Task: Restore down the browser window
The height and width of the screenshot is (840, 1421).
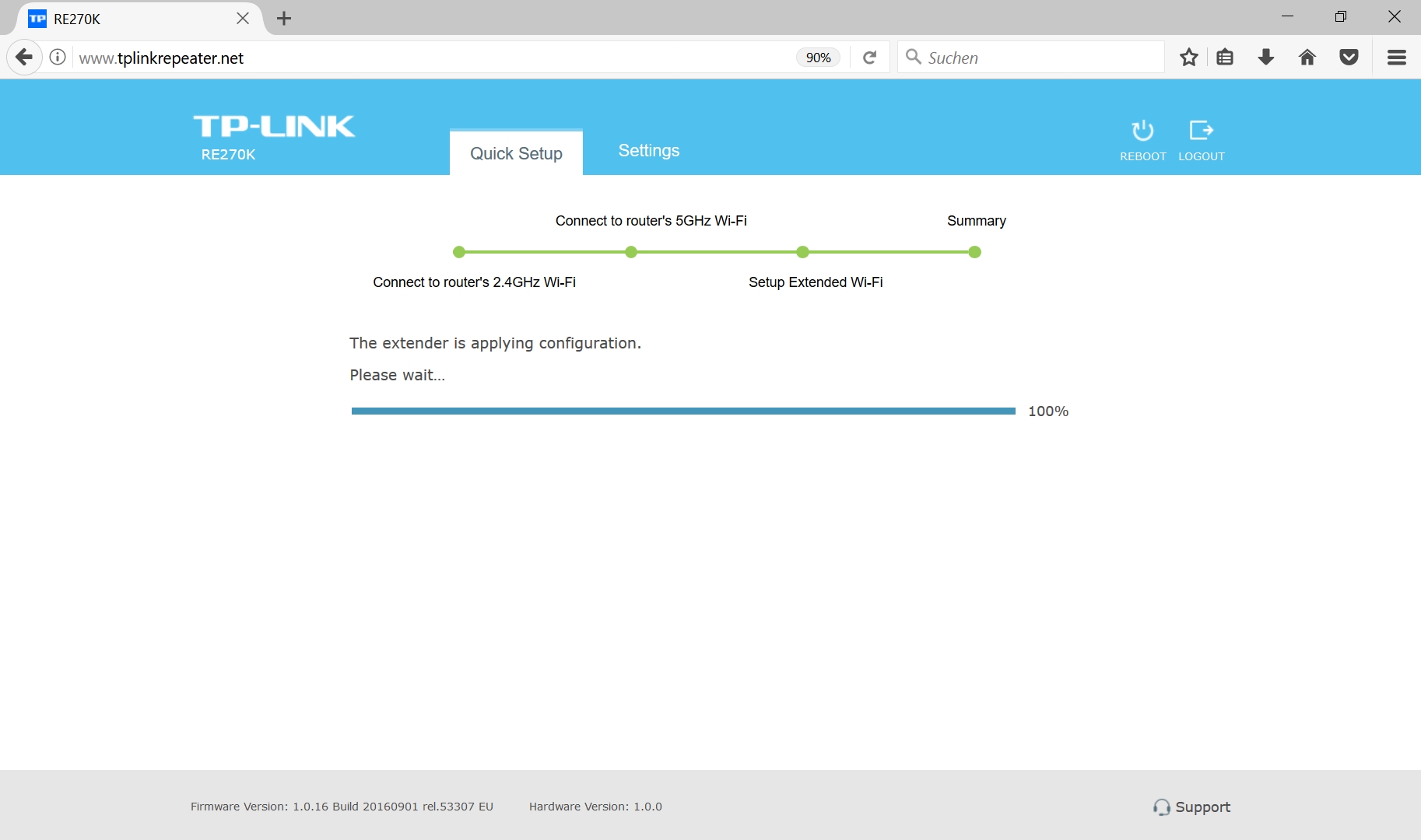Action: coord(1340,16)
